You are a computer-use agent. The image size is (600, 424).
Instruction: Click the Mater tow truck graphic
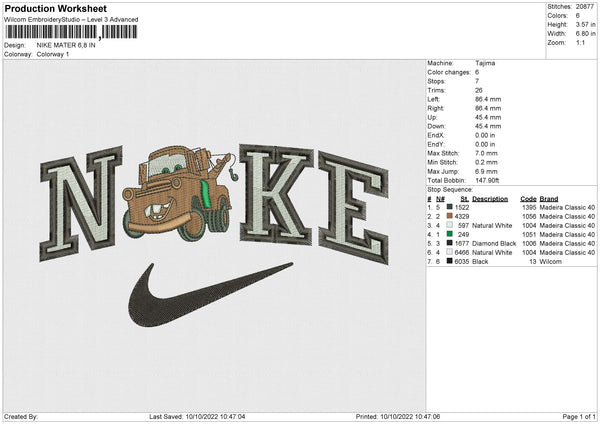177,193
